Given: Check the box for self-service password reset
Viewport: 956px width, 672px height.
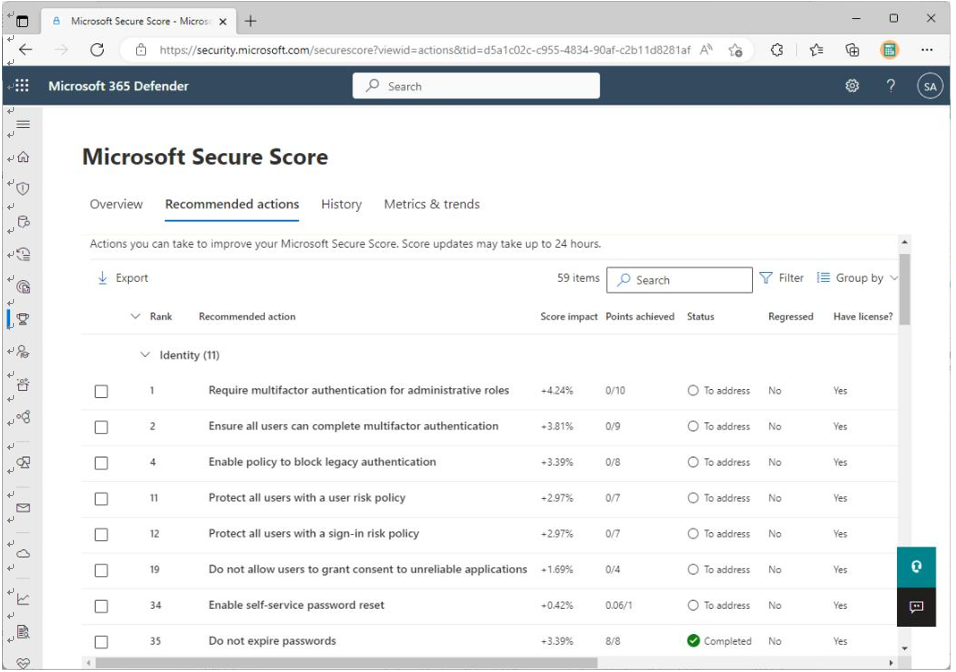Looking at the screenshot, I should (101, 606).
